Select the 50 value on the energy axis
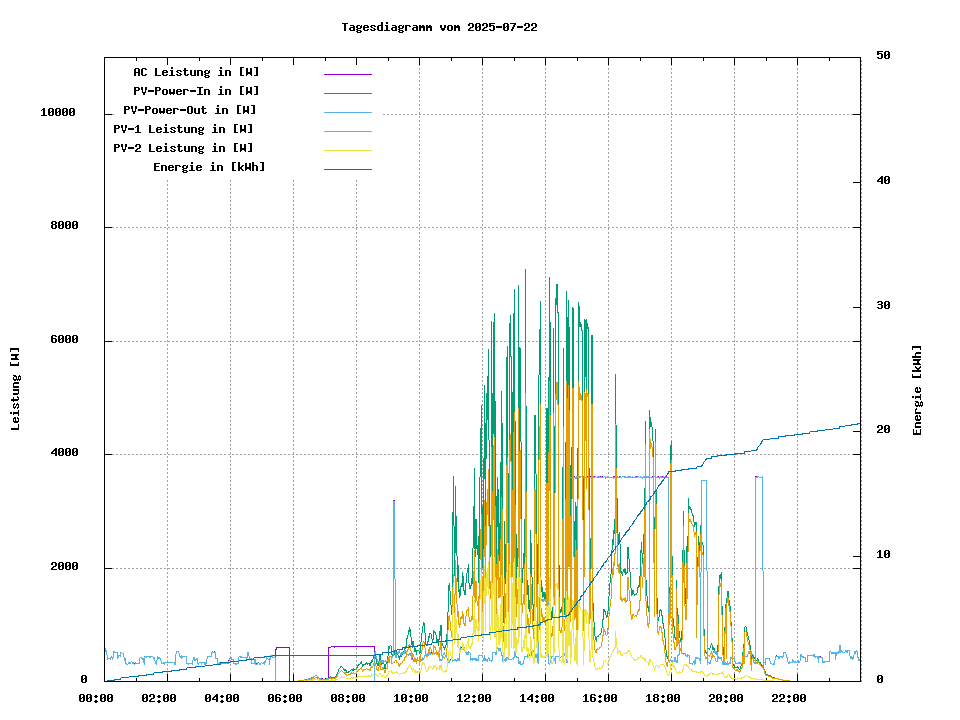This screenshot has height=720, width=960. 883,56
